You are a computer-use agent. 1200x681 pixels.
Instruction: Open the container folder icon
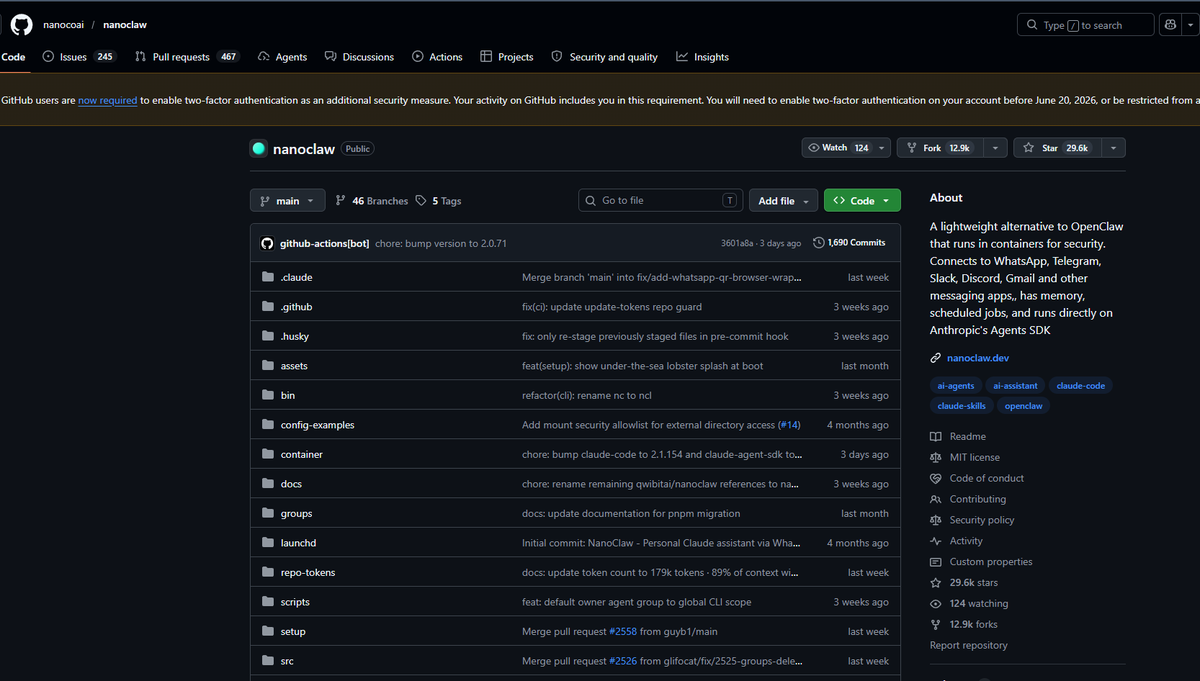click(268, 454)
